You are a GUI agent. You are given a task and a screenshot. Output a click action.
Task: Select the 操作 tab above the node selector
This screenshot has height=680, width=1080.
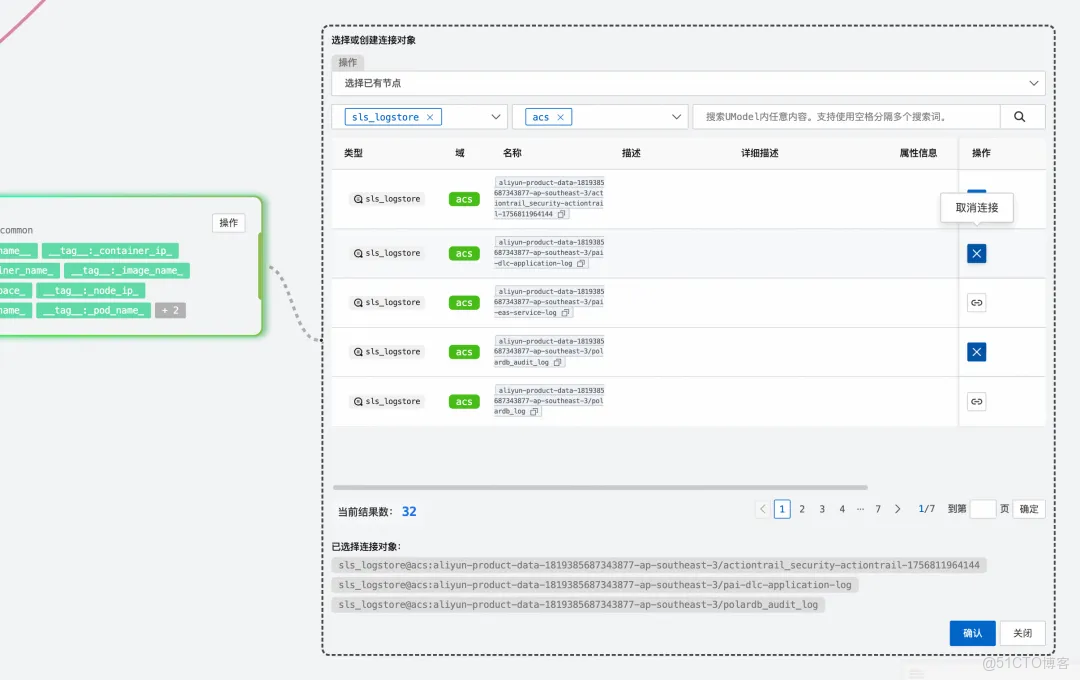tap(347, 62)
